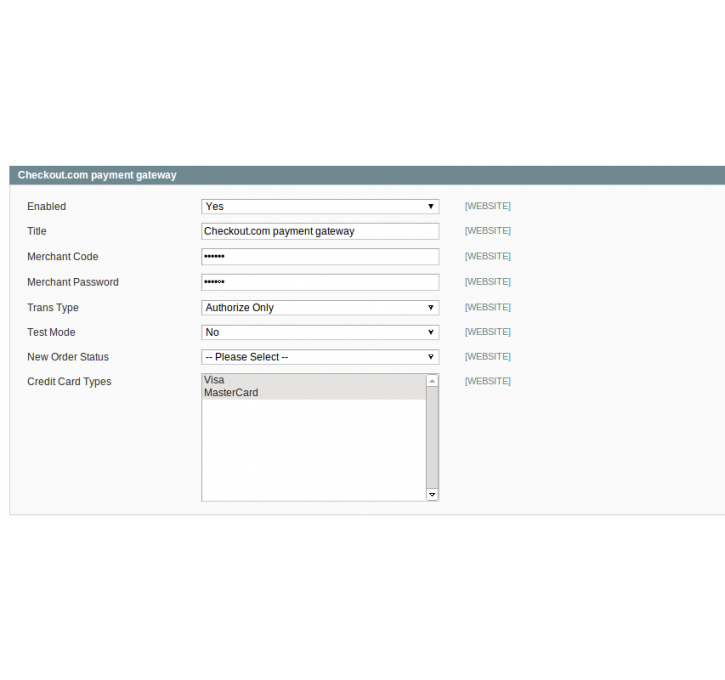Open the Enabled dropdown showing Yes

320,206
